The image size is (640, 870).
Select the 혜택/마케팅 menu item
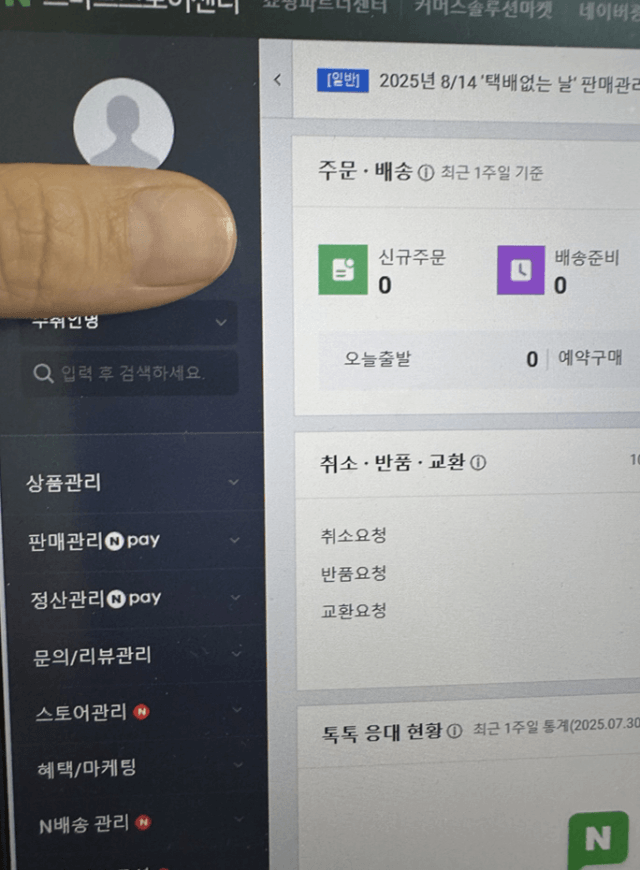87,768
